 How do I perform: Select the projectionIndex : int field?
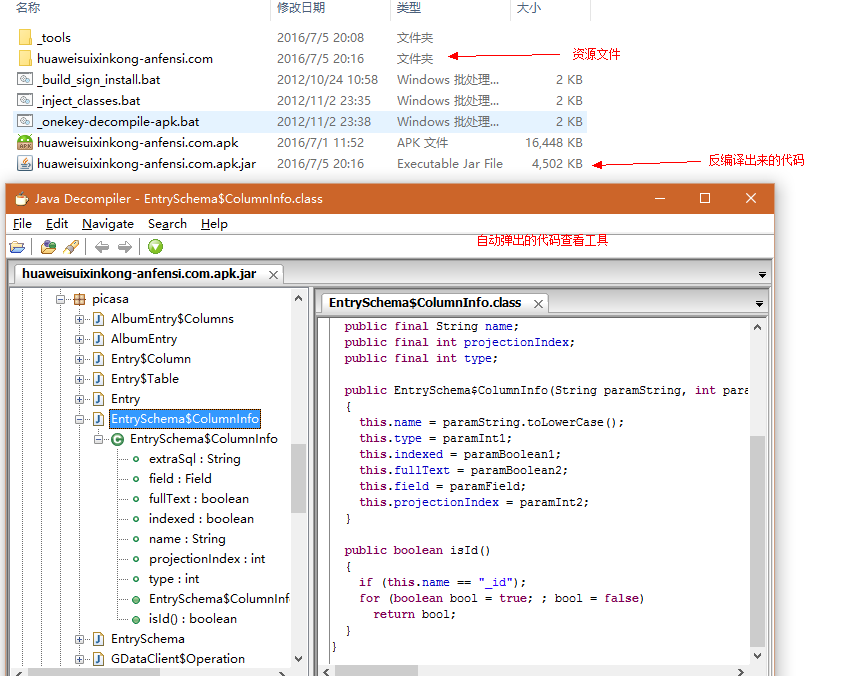[x=207, y=559]
